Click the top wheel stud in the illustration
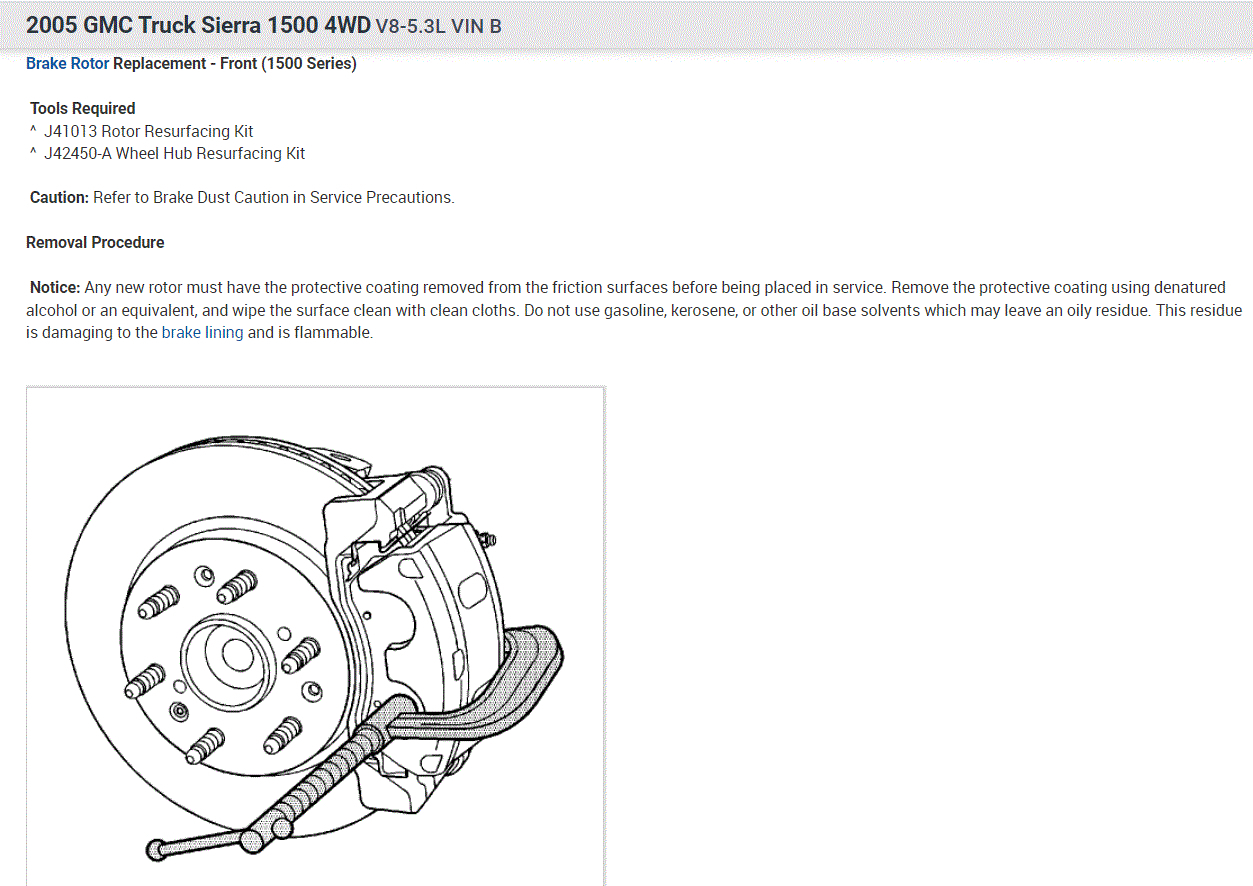Image resolution: width=1253 pixels, height=886 pixels. click(239, 583)
